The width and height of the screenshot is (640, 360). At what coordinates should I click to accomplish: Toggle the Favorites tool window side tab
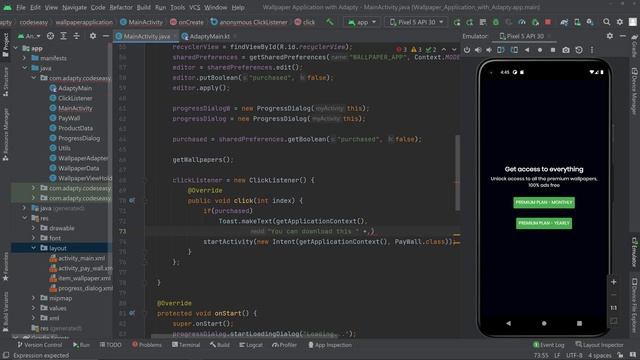(5, 267)
